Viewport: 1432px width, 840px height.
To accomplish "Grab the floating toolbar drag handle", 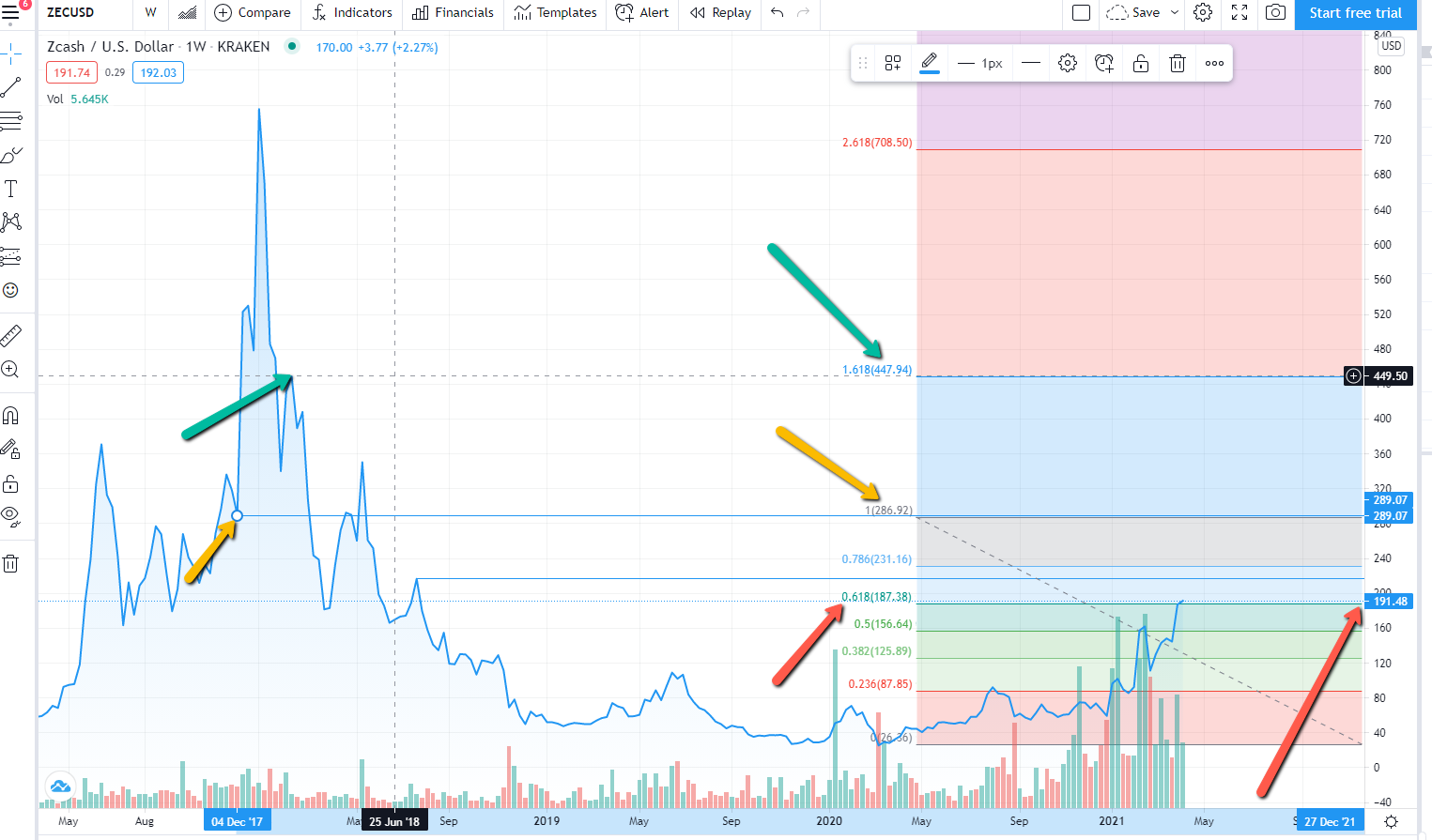I will point(862,63).
